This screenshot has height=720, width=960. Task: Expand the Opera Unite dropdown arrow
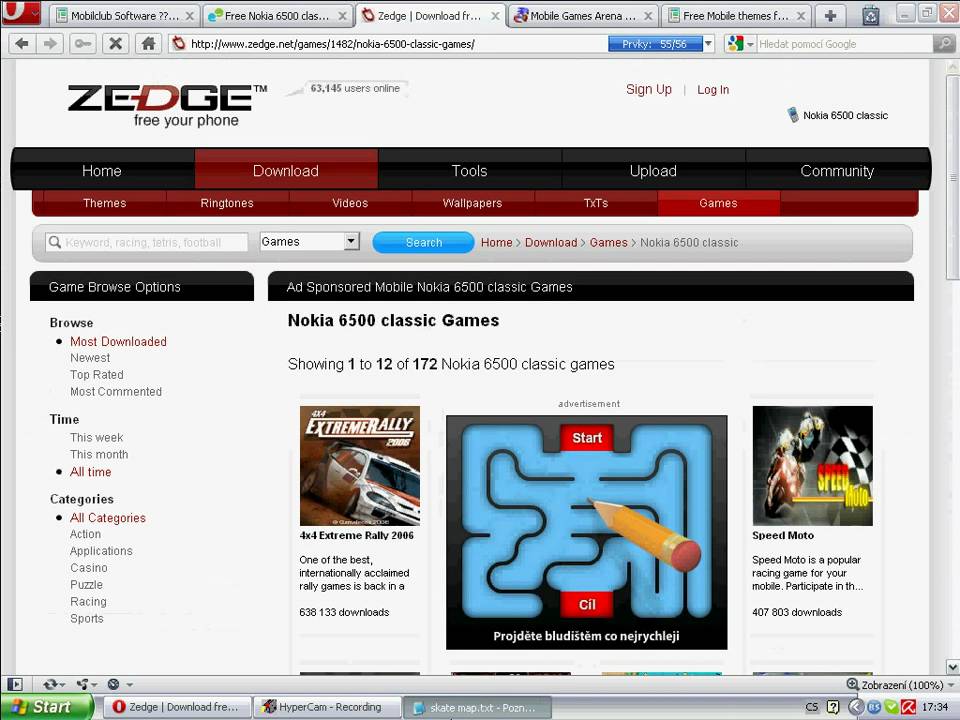point(95,684)
